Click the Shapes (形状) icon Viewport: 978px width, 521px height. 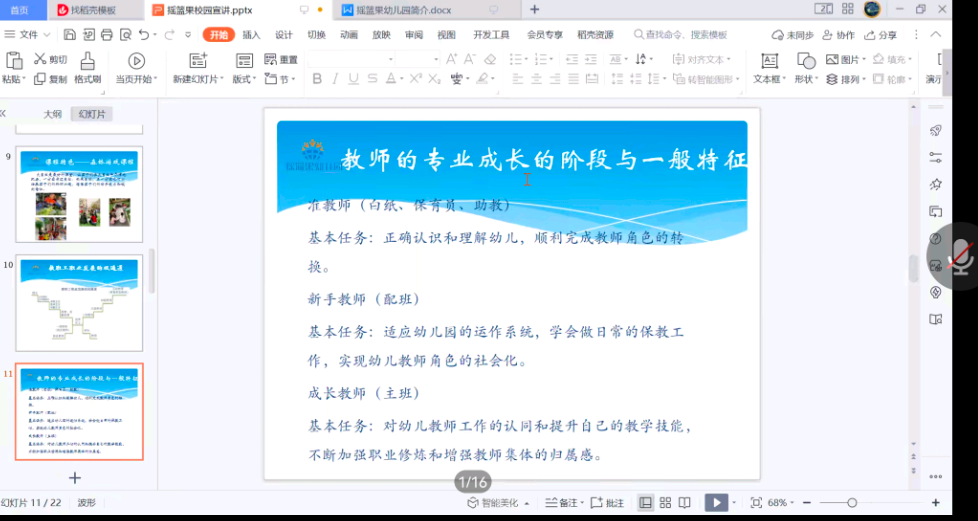[805, 61]
